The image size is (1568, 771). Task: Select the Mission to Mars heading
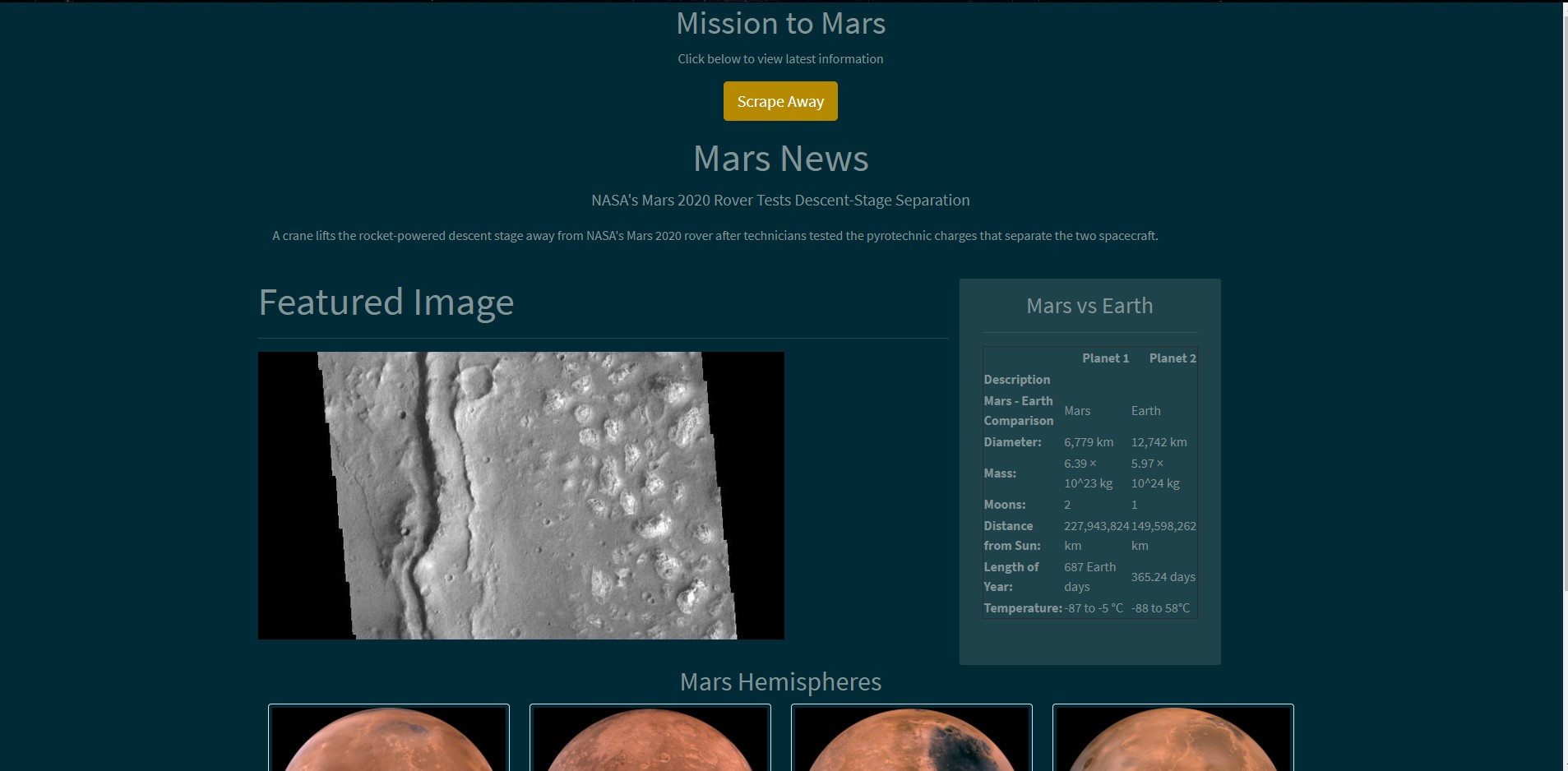780,23
